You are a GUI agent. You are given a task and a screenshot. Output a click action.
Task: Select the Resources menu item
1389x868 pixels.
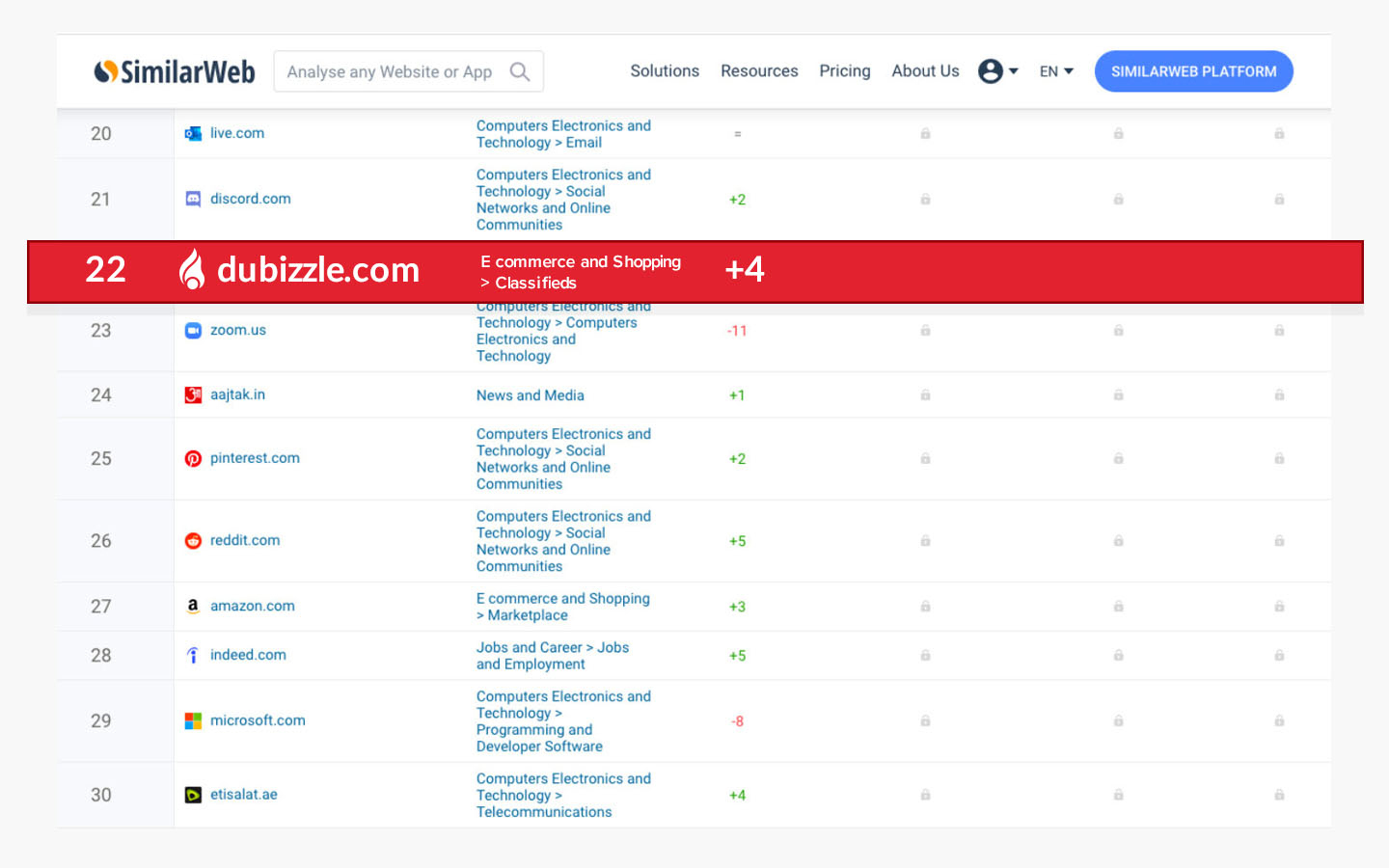[x=759, y=70]
